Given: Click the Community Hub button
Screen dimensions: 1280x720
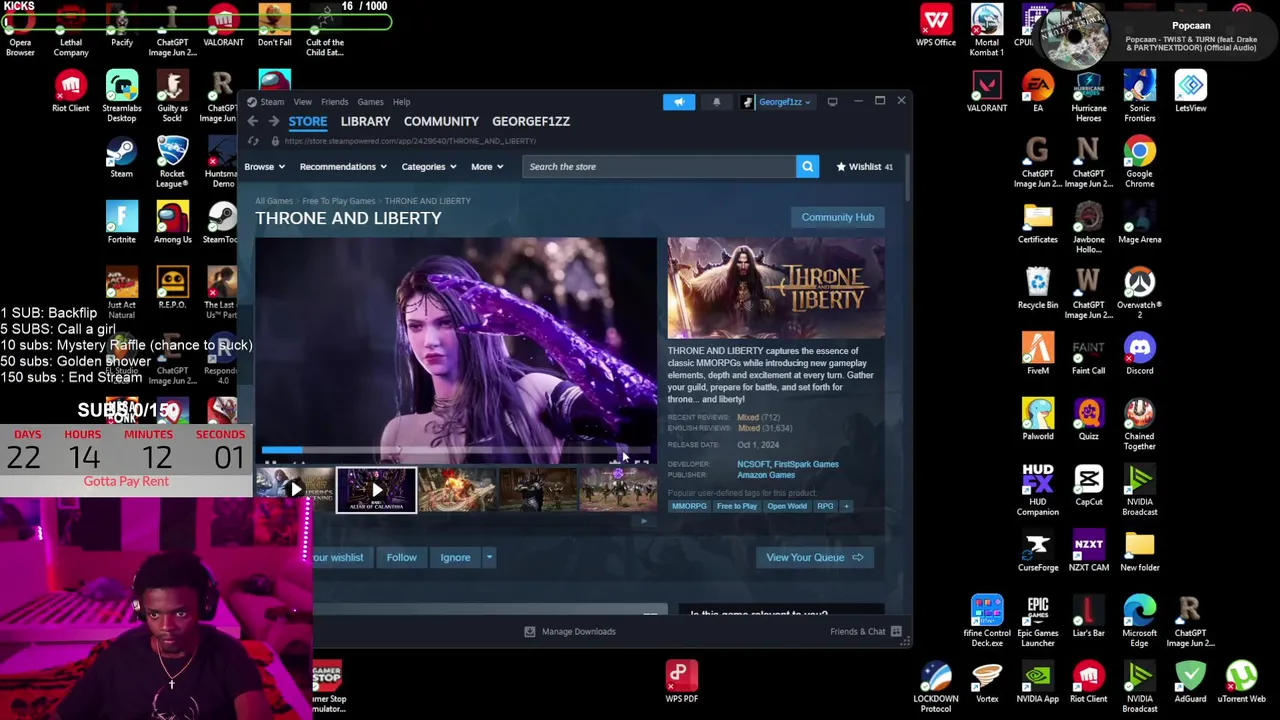Looking at the screenshot, I should pyautogui.click(x=838, y=217).
